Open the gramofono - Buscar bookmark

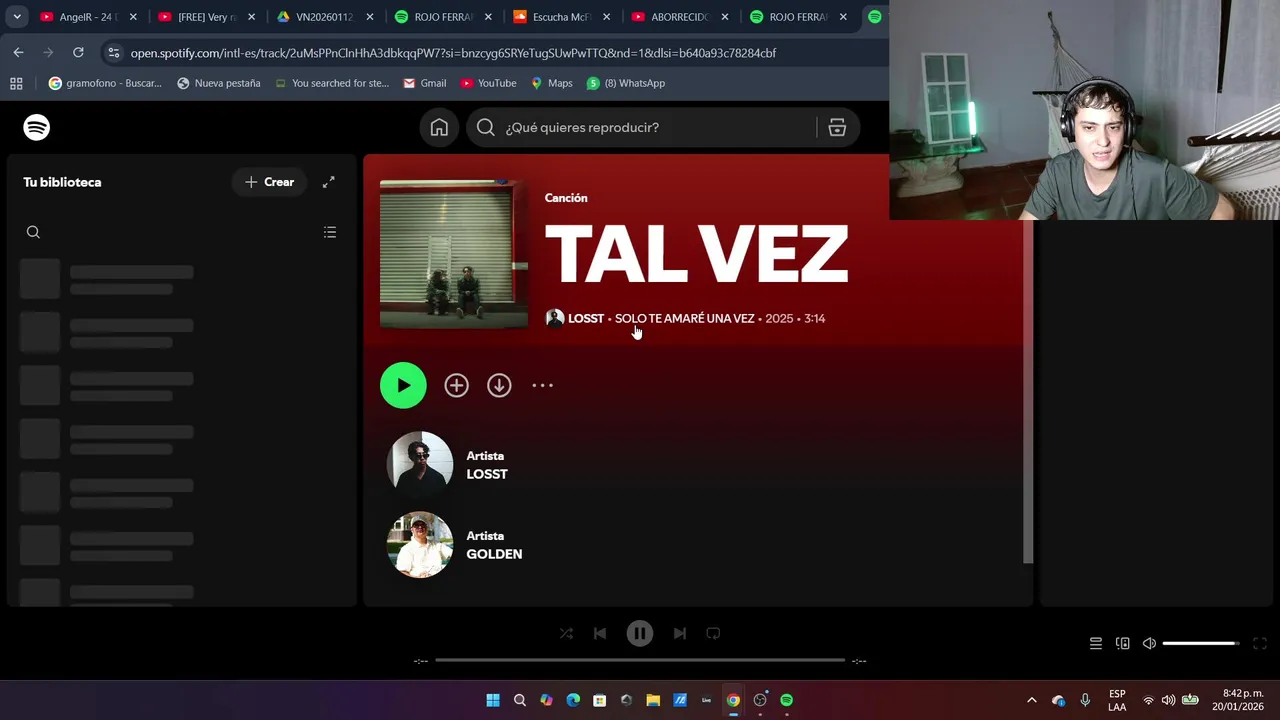tap(105, 83)
